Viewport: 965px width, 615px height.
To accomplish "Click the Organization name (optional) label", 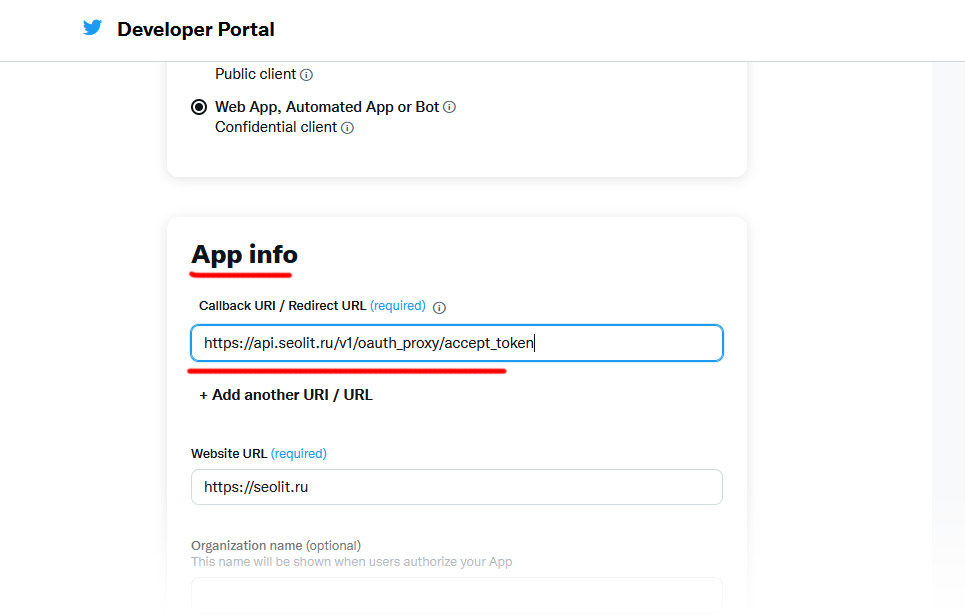I will coord(276,546).
